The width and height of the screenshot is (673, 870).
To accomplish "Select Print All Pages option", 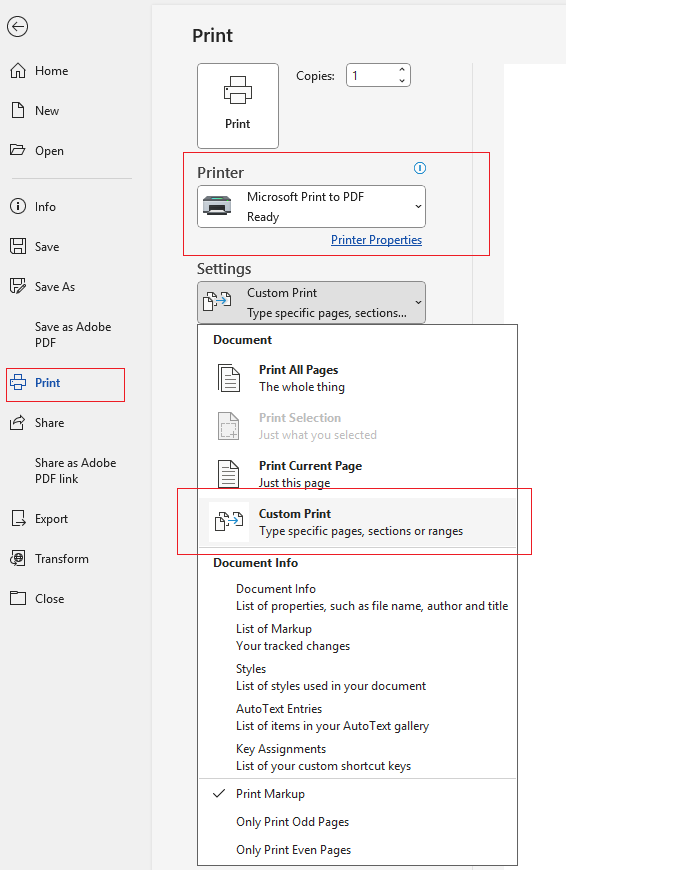I will tap(357, 378).
